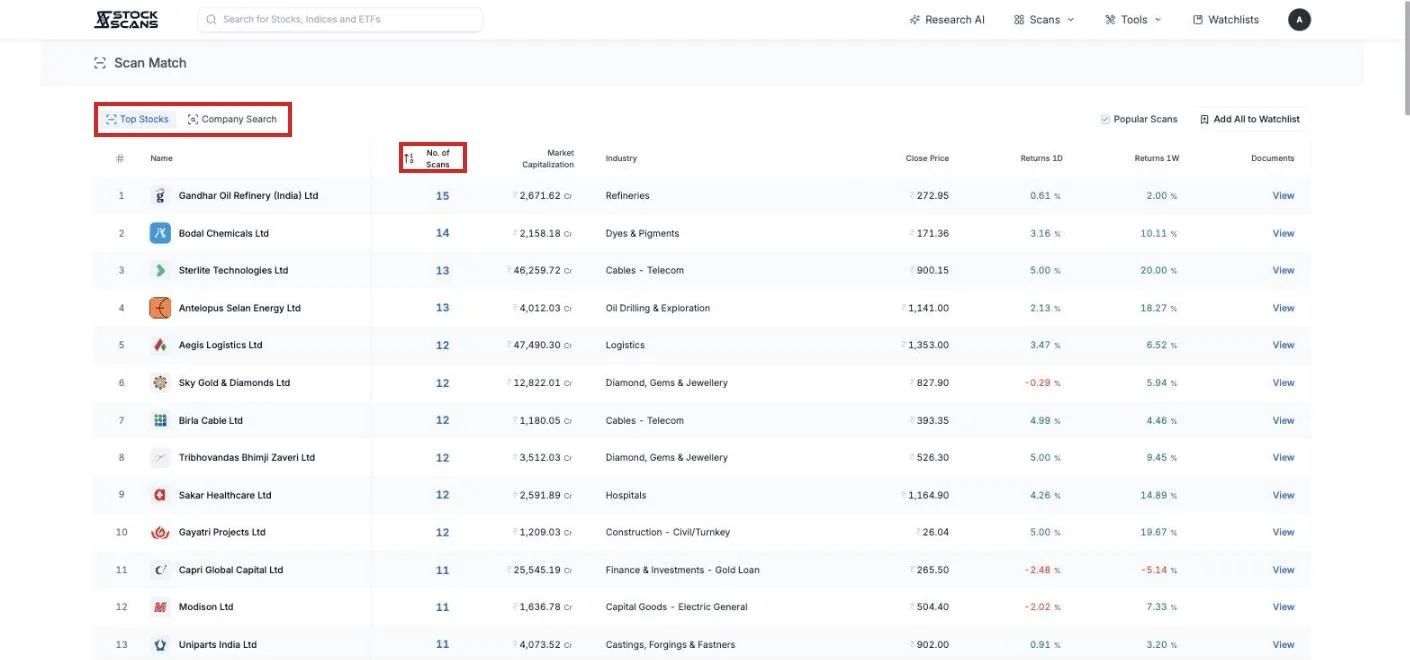Click Gayatri Projects company logo

[160, 532]
